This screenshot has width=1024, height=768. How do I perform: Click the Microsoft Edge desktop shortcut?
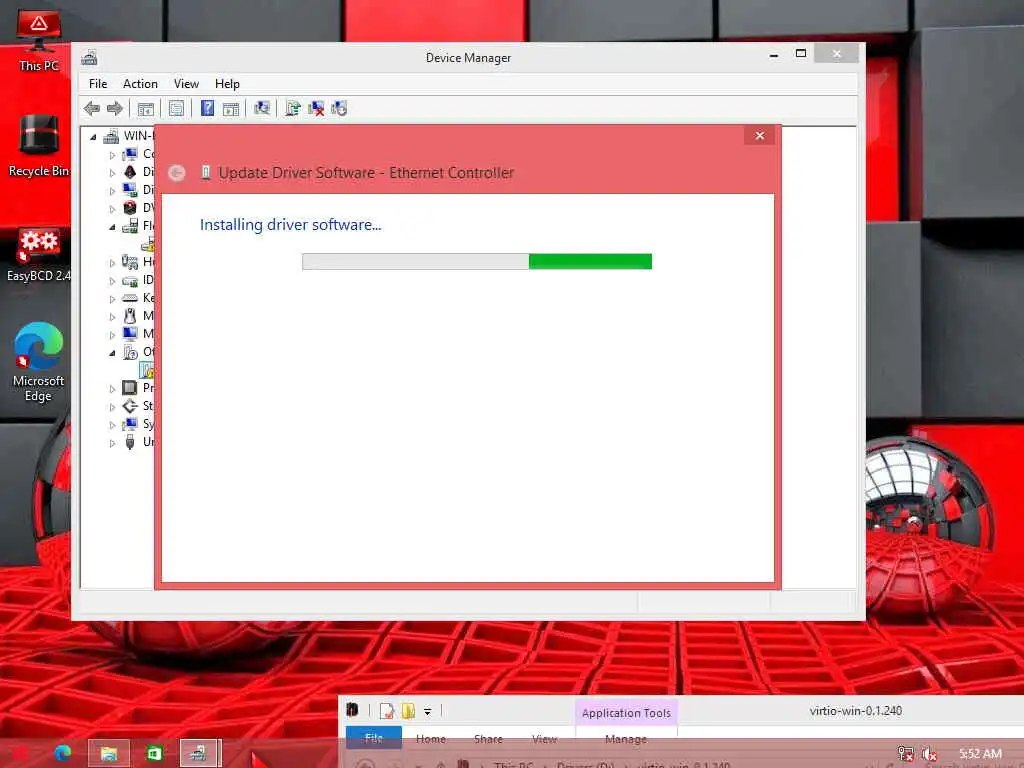click(x=39, y=362)
